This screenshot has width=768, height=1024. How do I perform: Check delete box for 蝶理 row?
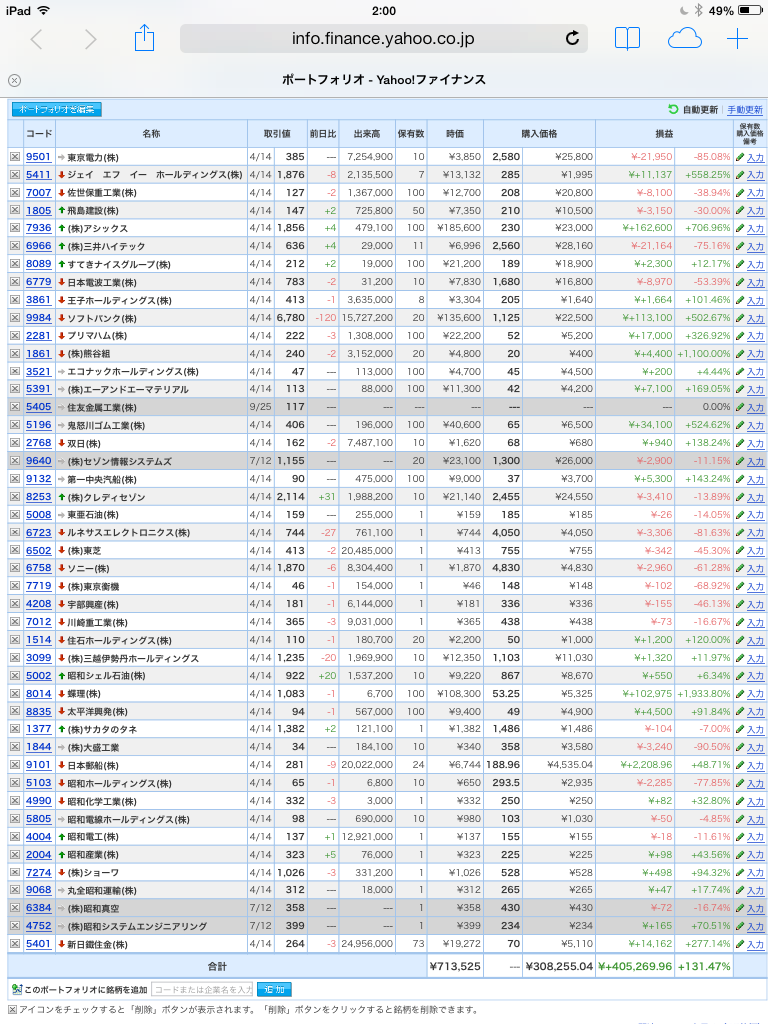point(15,694)
